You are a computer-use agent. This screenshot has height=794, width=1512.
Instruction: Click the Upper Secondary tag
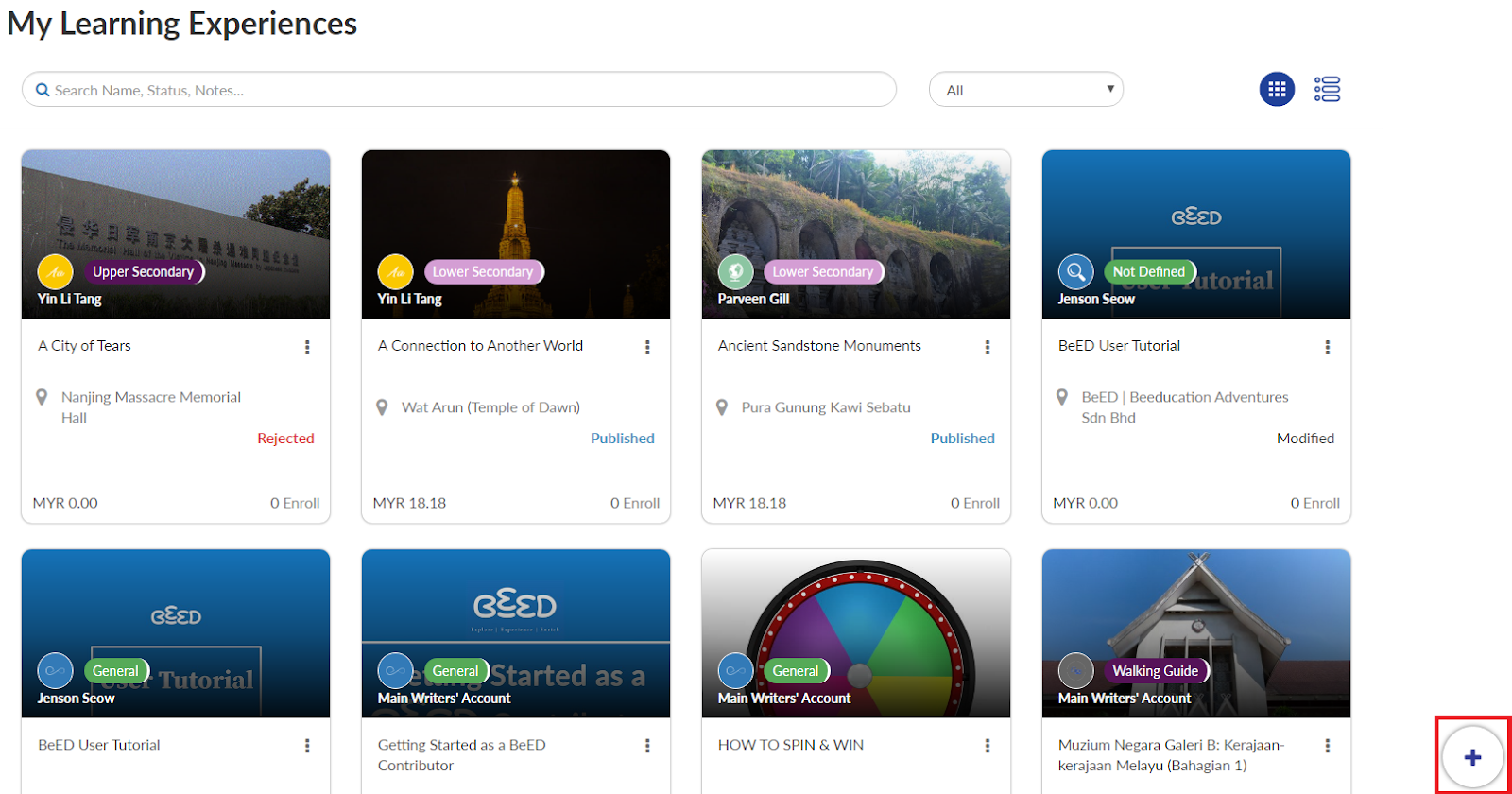(x=144, y=272)
